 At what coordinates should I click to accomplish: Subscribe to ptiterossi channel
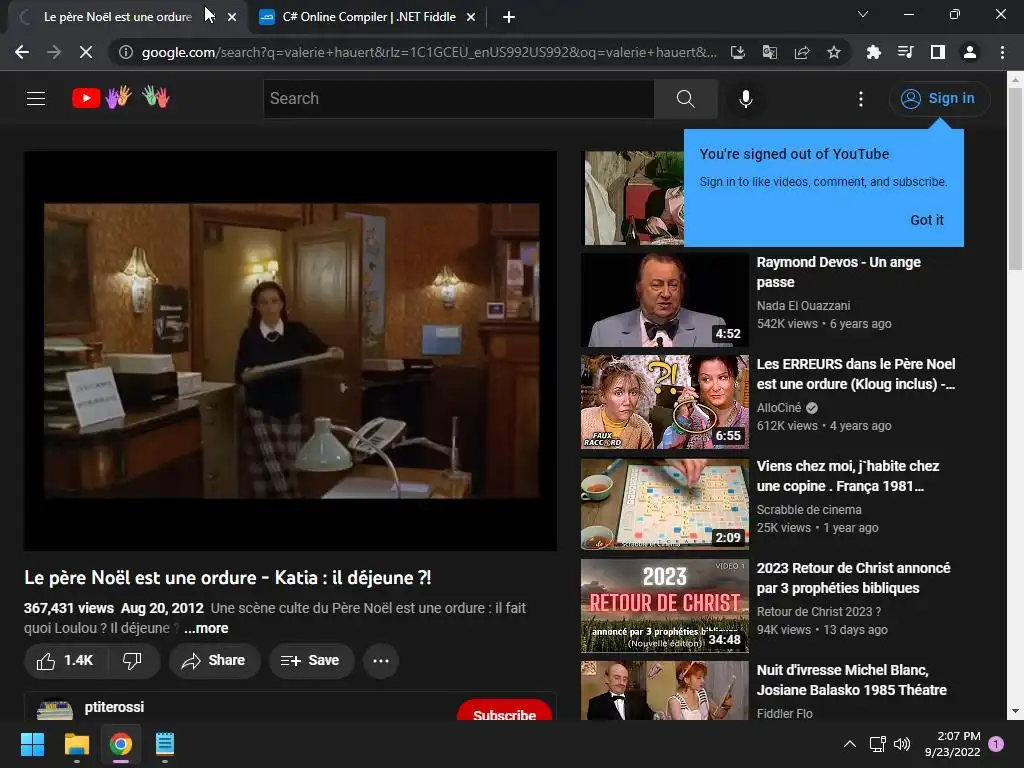[504, 712]
